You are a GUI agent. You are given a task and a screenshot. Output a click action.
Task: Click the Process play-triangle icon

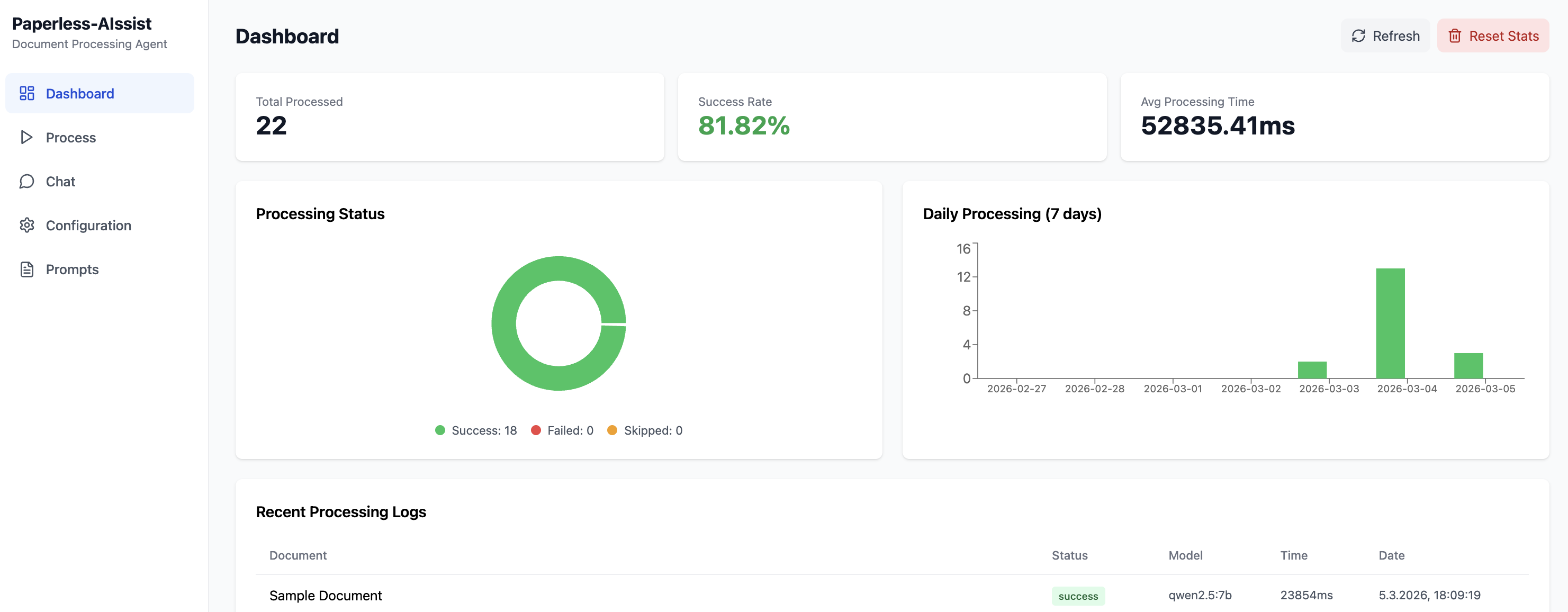click(x=27, y=138)
